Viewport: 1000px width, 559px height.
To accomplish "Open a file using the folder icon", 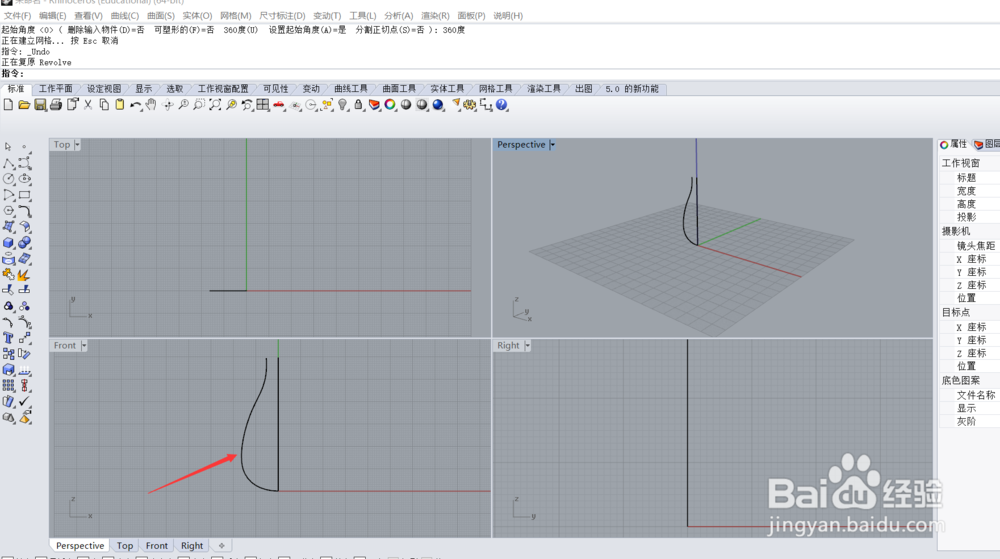I will click(24, 105).
